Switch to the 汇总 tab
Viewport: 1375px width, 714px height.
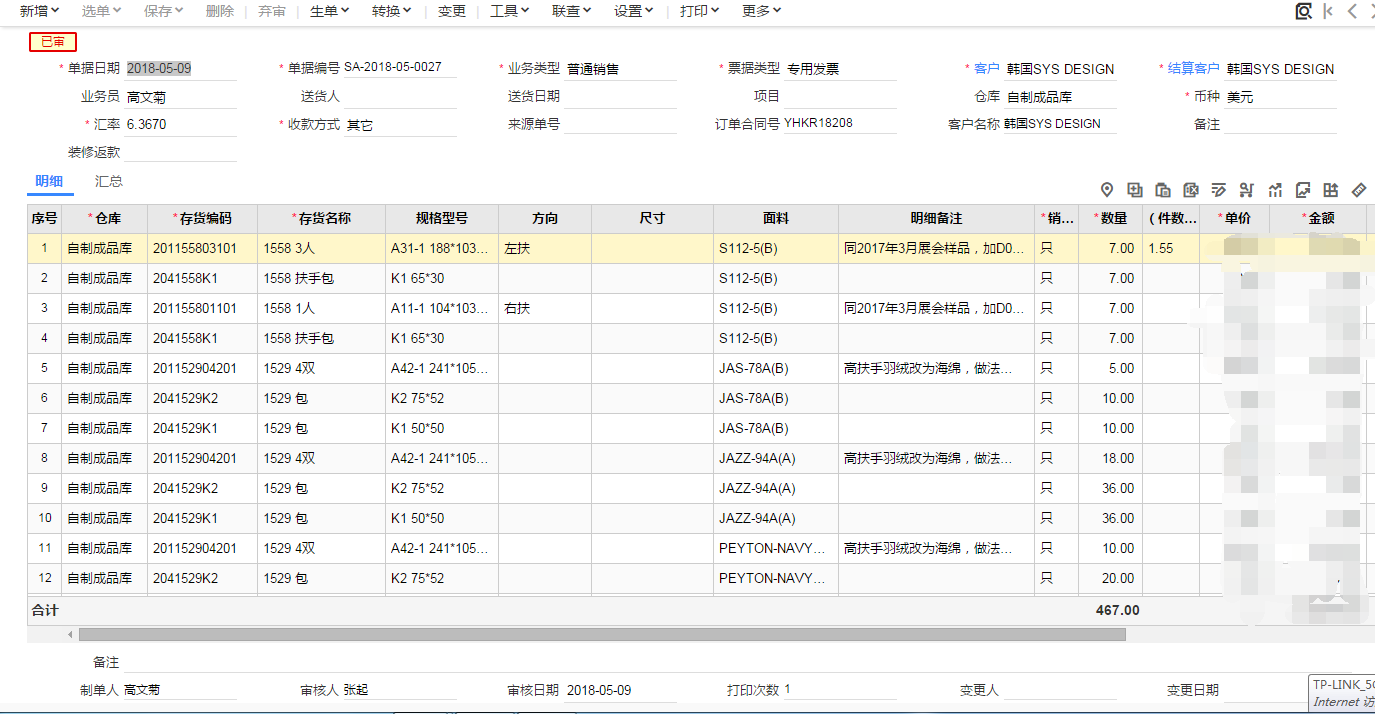coord(109,181)
